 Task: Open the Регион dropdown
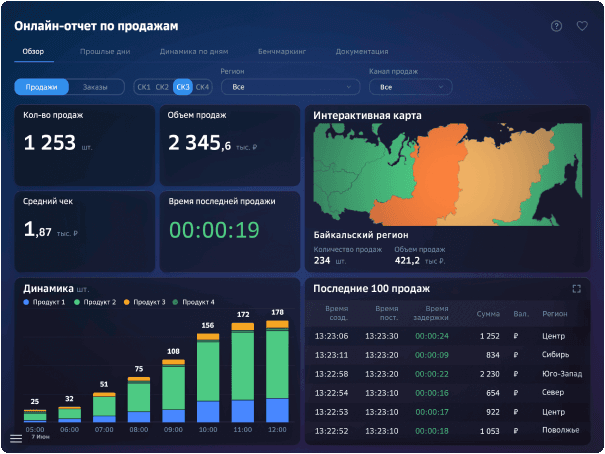pyautogui.click(x=291, y=87)
